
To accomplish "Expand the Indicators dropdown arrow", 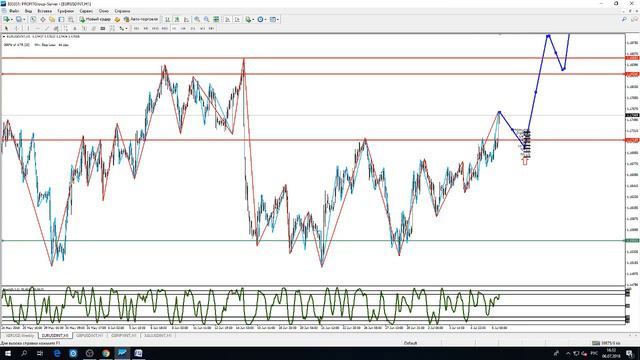I will click(253, 19).
